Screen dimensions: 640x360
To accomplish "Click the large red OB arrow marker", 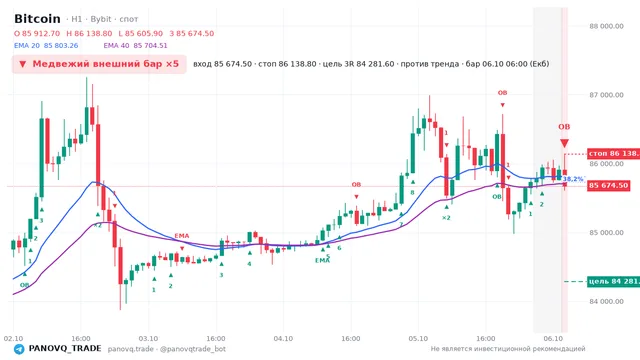I will click(x=564, y=143).
